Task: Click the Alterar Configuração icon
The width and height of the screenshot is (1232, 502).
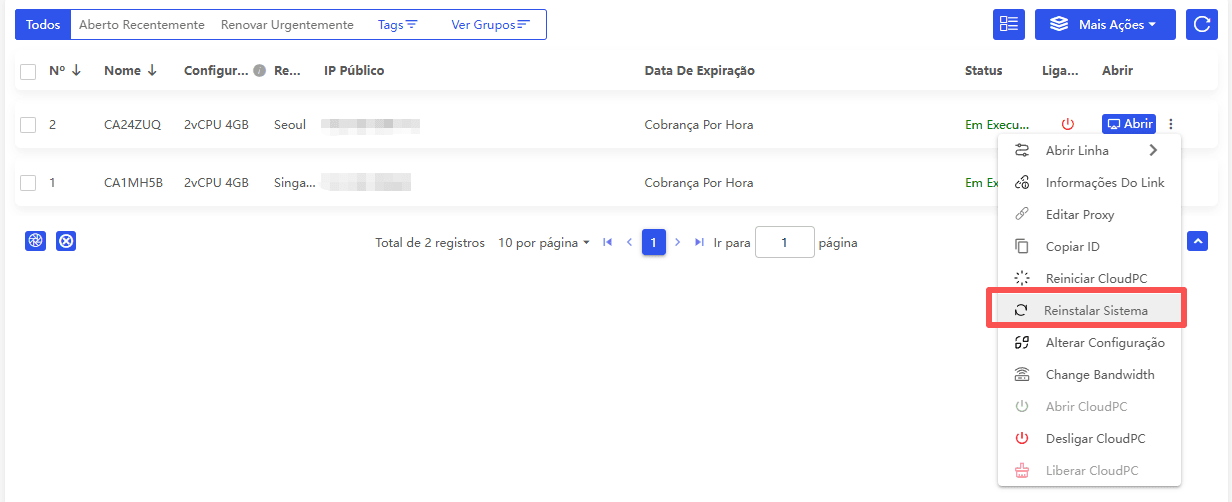Action: point(1022,343)
